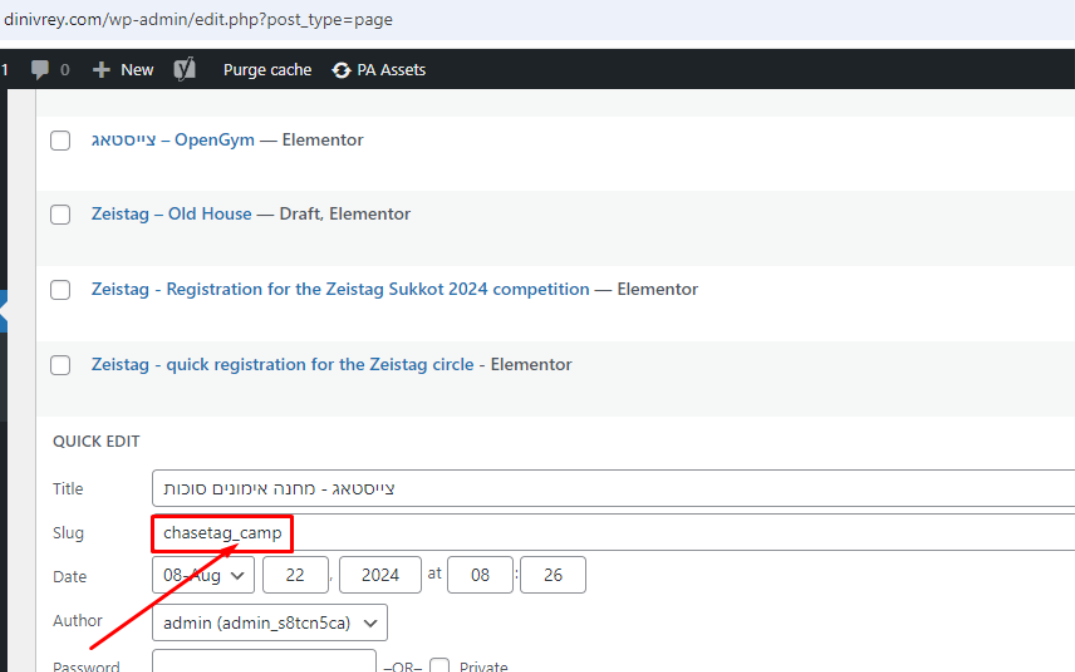Screen dimensions: 1075x672
Task: Click the Title input field
Action: (x=600, y=489)
